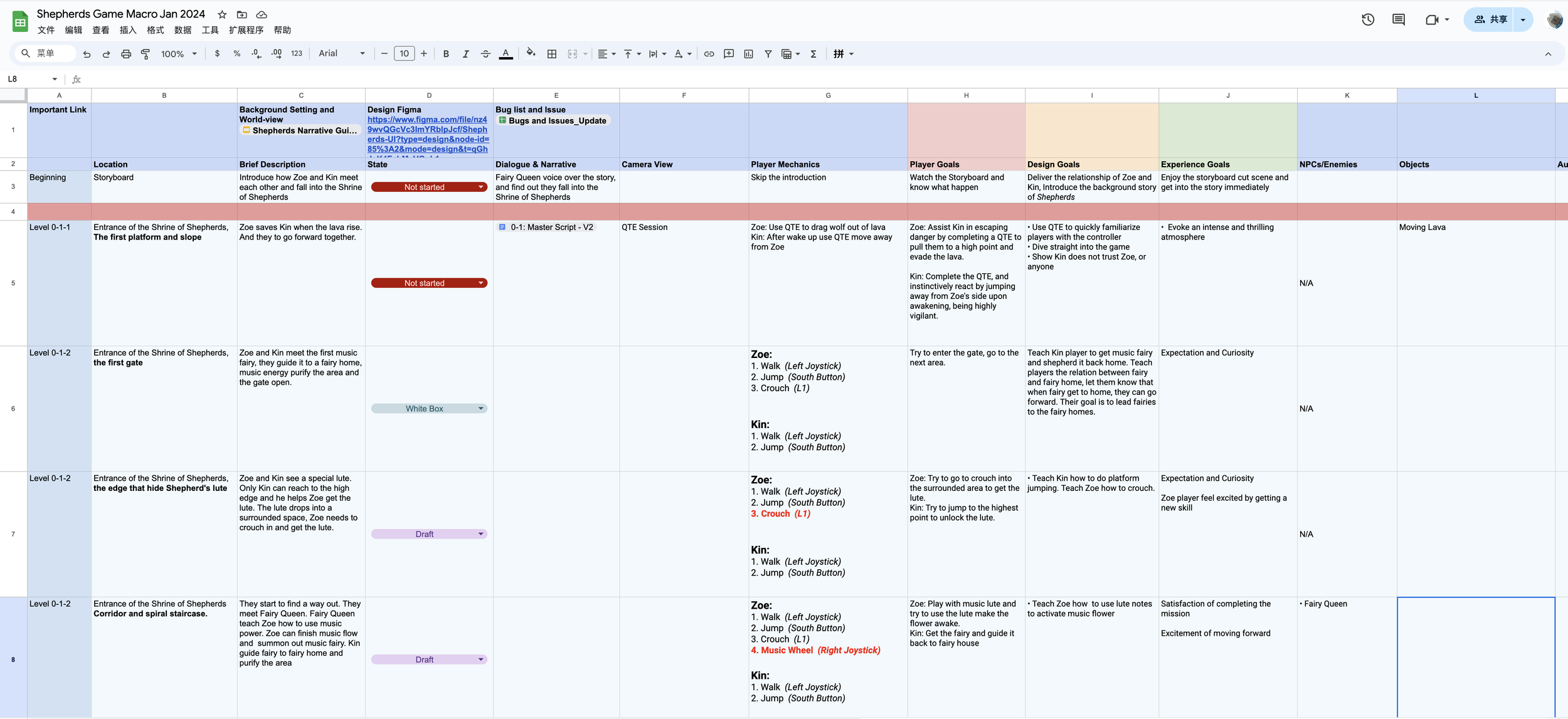The height and width of the screenshot is (719, 1568).
Task: Click the borders icon
Action: tap(552, 54)
